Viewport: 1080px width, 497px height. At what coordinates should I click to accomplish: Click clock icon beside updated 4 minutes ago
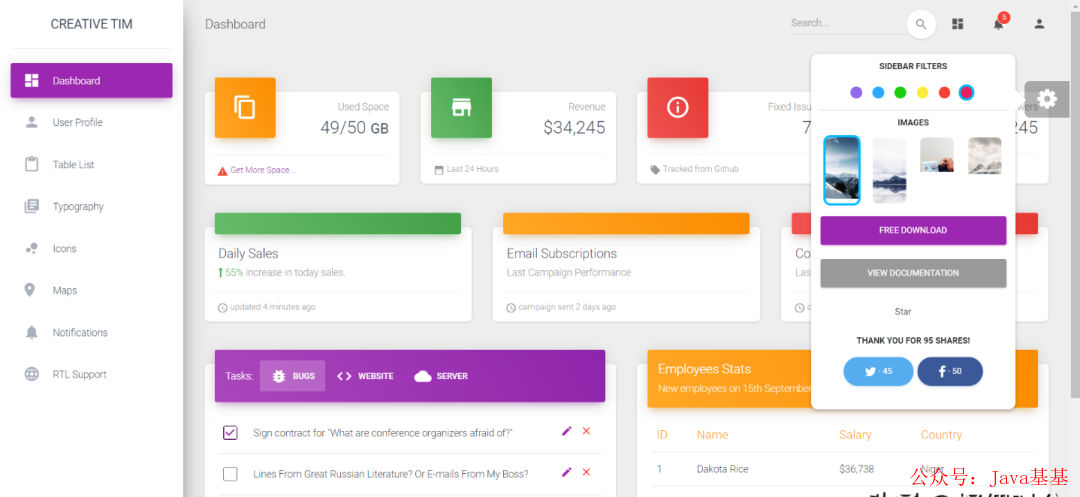(222, 308)
